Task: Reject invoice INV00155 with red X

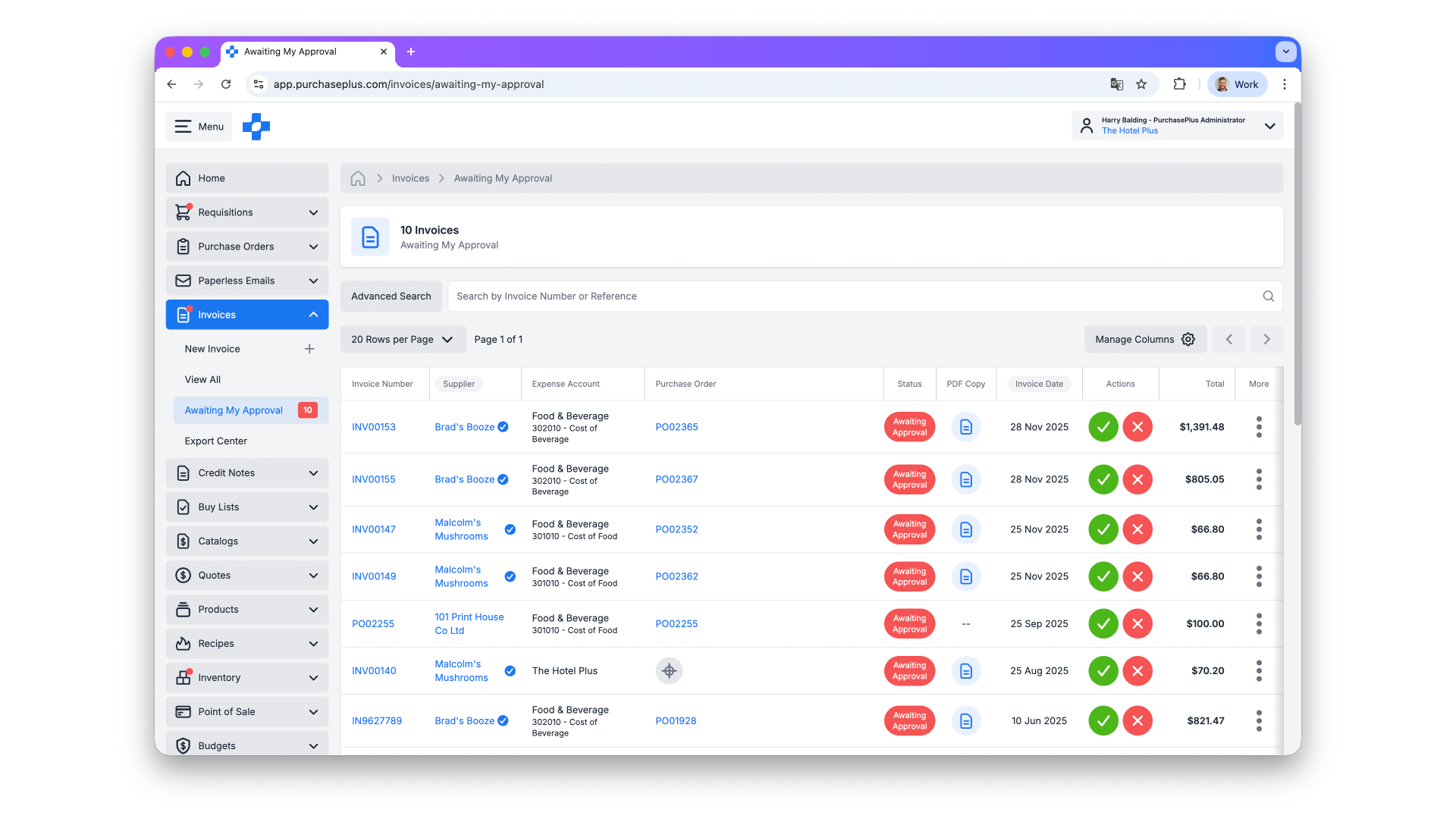Action: click(1137, 479)
